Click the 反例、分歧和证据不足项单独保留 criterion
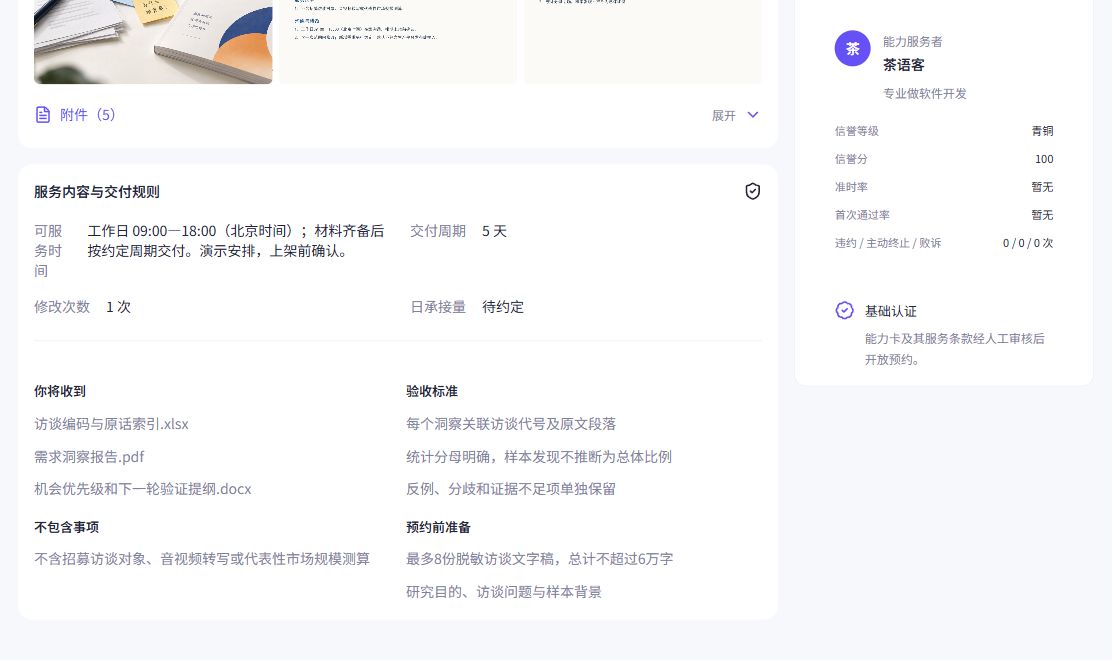 511,489
